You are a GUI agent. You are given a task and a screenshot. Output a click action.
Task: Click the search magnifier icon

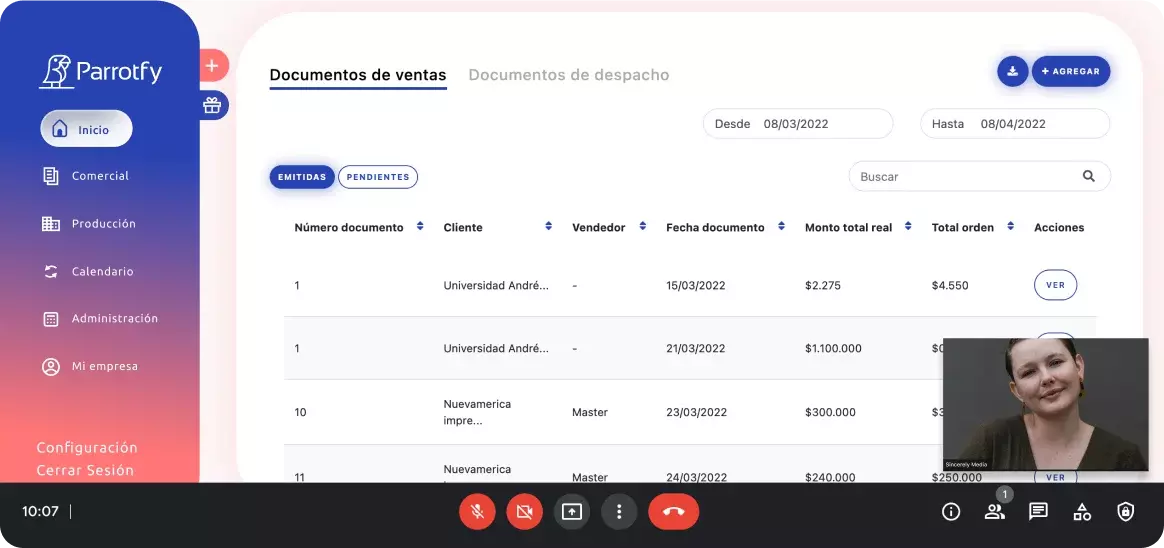(1088, 176)
